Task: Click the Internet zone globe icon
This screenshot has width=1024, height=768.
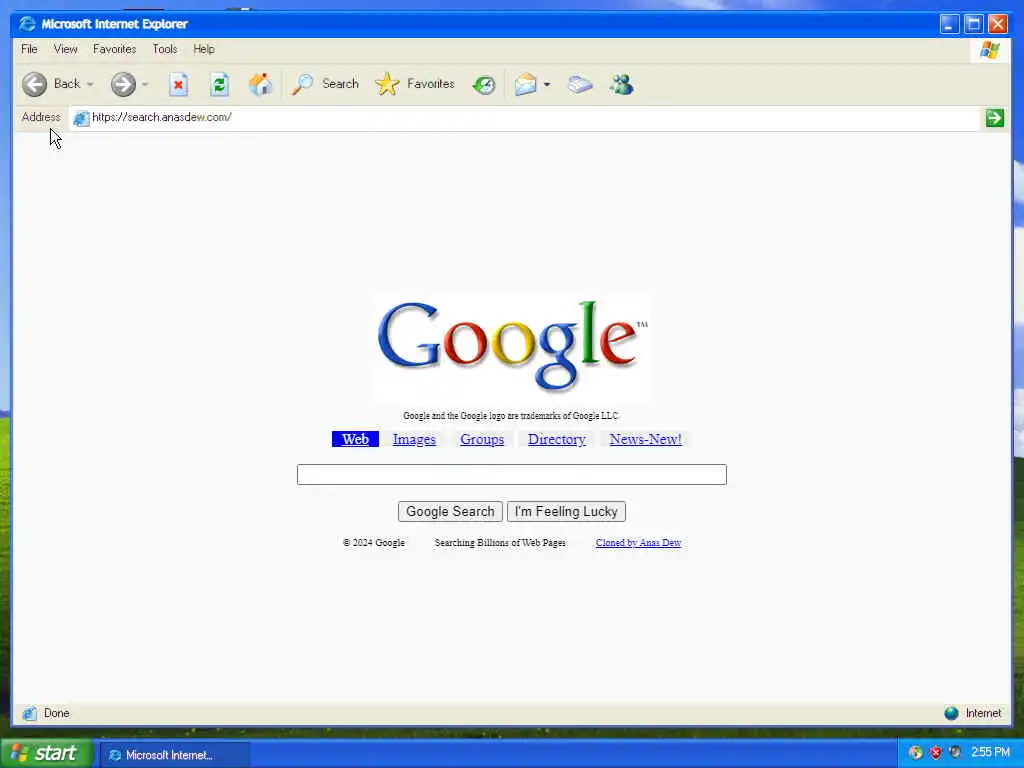Action: 951,713
